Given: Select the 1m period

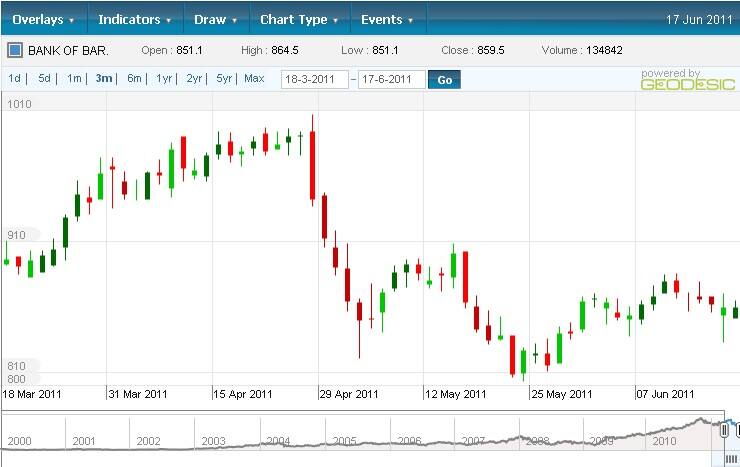Looking at the screenshot, I should (75, 78).
